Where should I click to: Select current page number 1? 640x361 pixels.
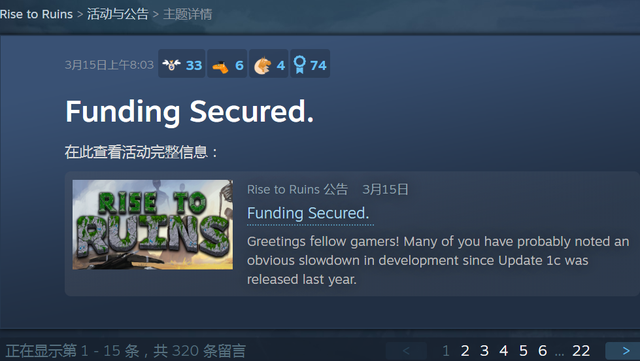click(x=446, y=351)
